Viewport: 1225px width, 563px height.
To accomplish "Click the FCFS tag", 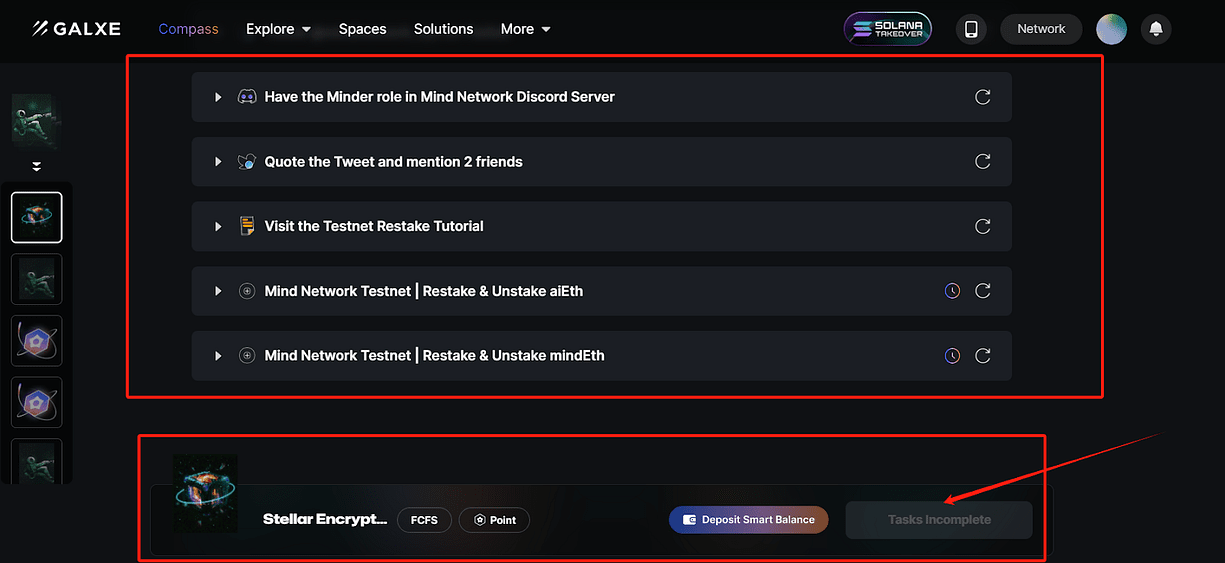I will point(424,520).
